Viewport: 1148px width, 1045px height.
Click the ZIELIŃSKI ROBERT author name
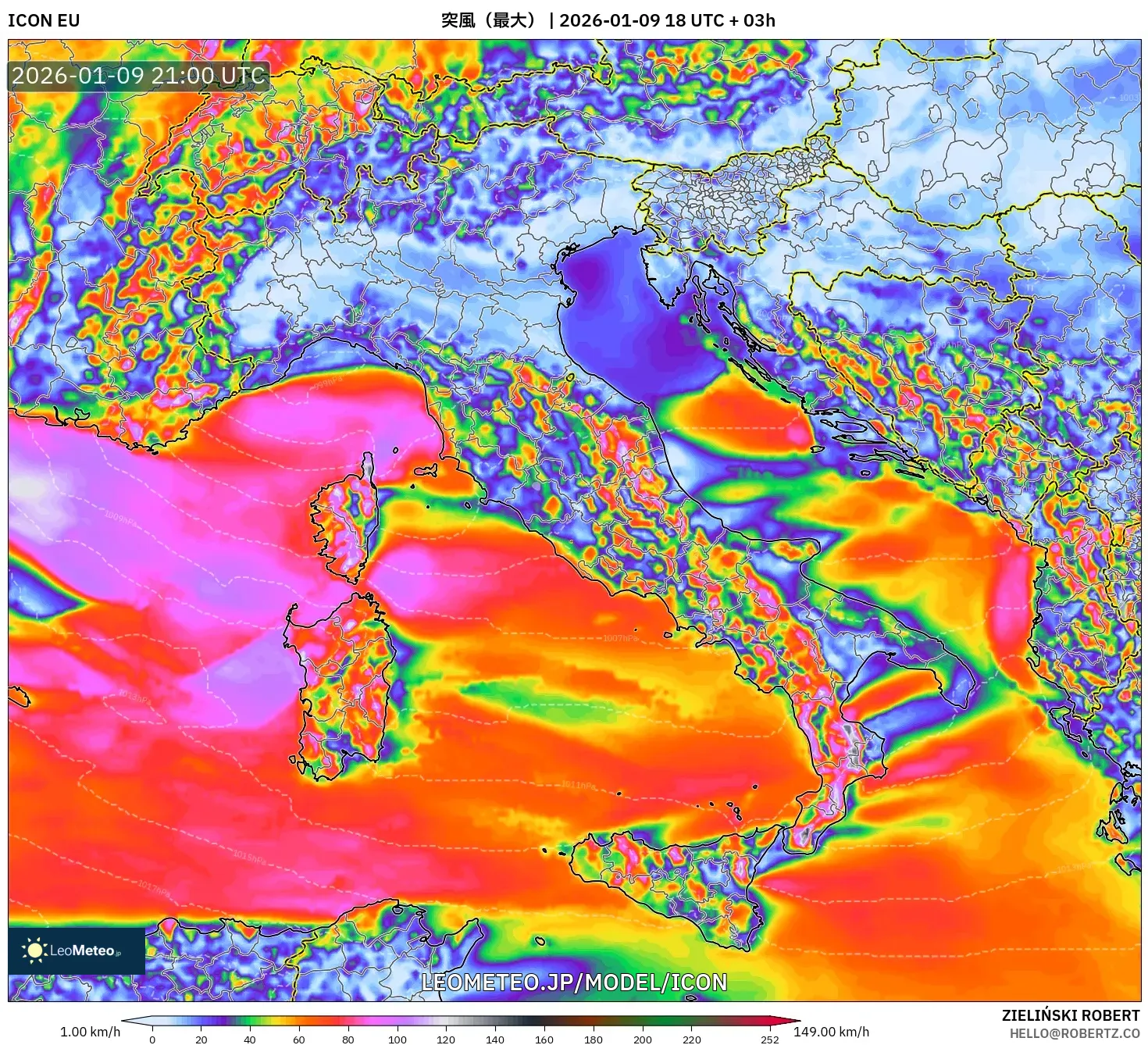(x=1071, y=1015)
